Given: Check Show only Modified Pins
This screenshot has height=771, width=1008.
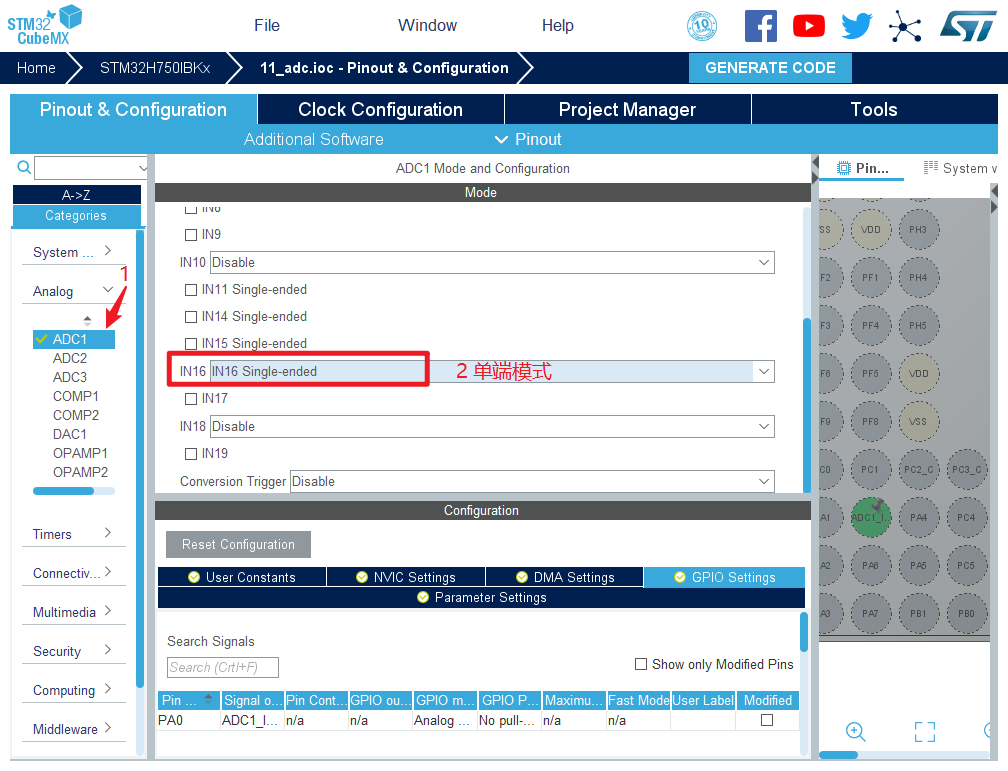Looking at the screenshot, I should (641, 664).
